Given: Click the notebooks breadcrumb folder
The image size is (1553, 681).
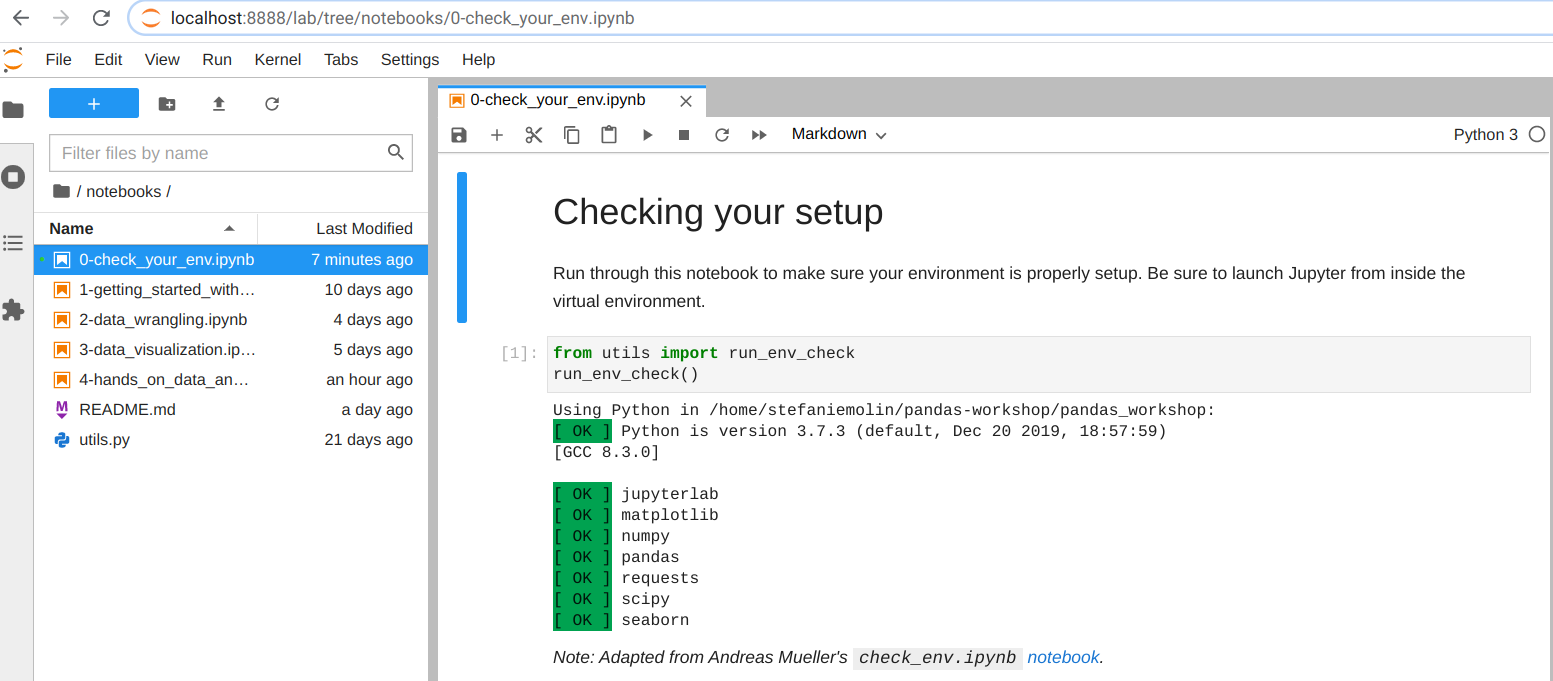Looking at the screenshot, I should coord(124,191).
